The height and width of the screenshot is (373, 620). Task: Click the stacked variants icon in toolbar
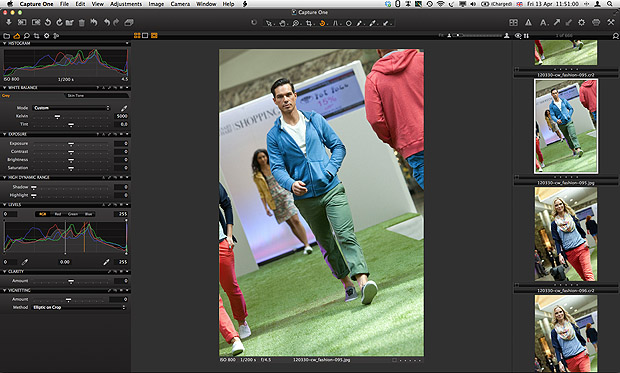[129, 23]
